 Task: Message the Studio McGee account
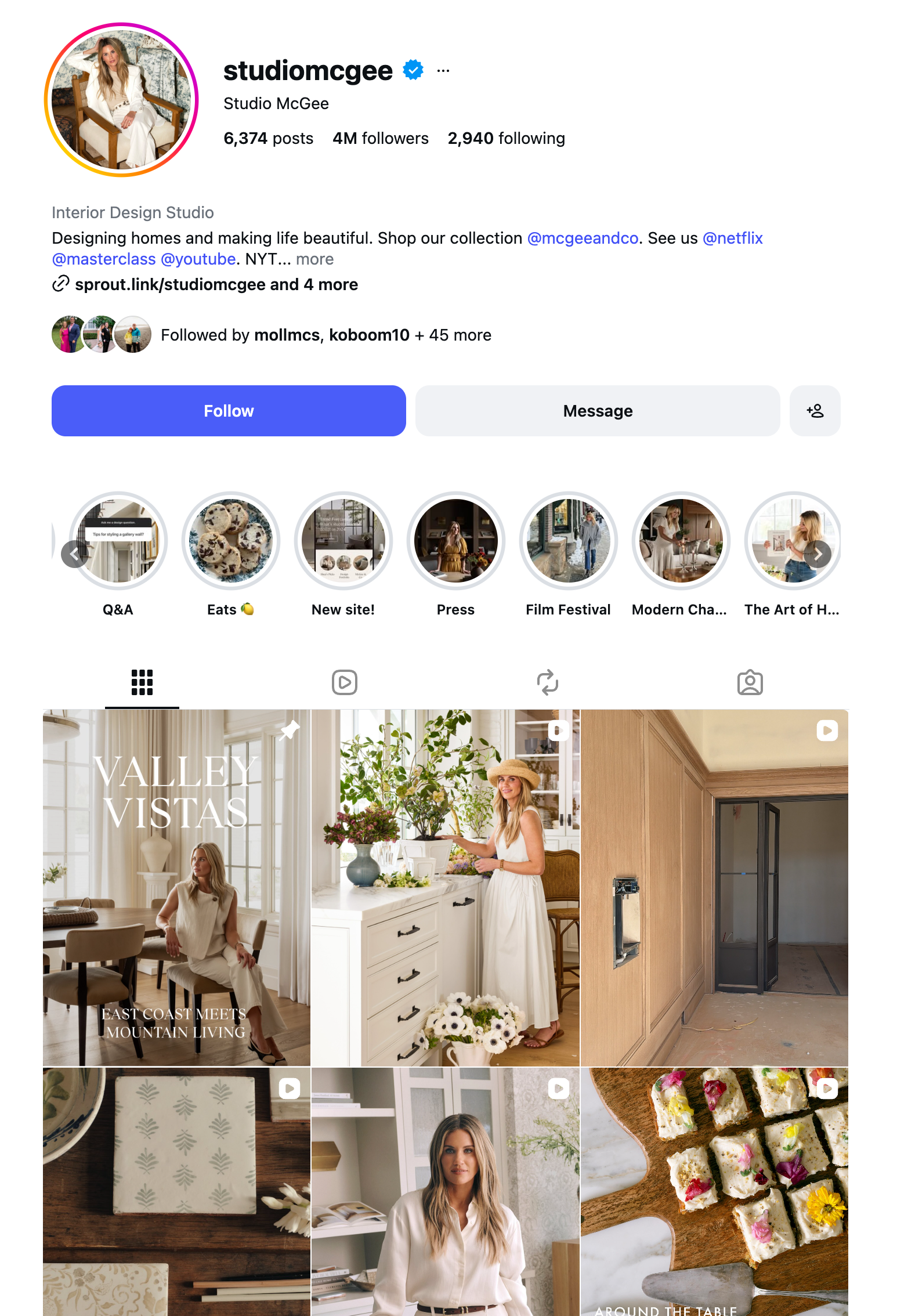(598, 411)
